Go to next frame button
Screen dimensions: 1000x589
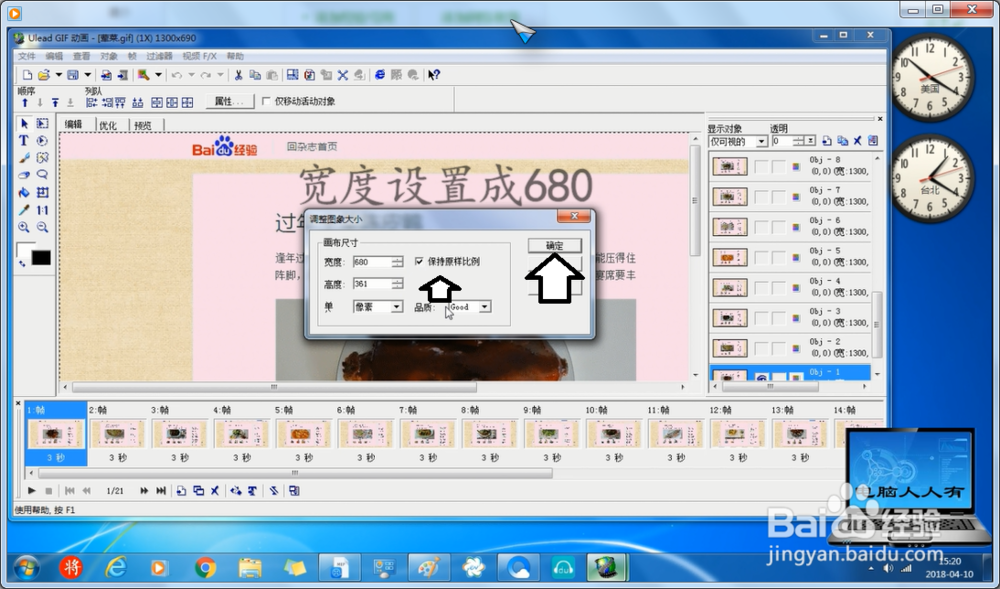(x=144, y=491)
